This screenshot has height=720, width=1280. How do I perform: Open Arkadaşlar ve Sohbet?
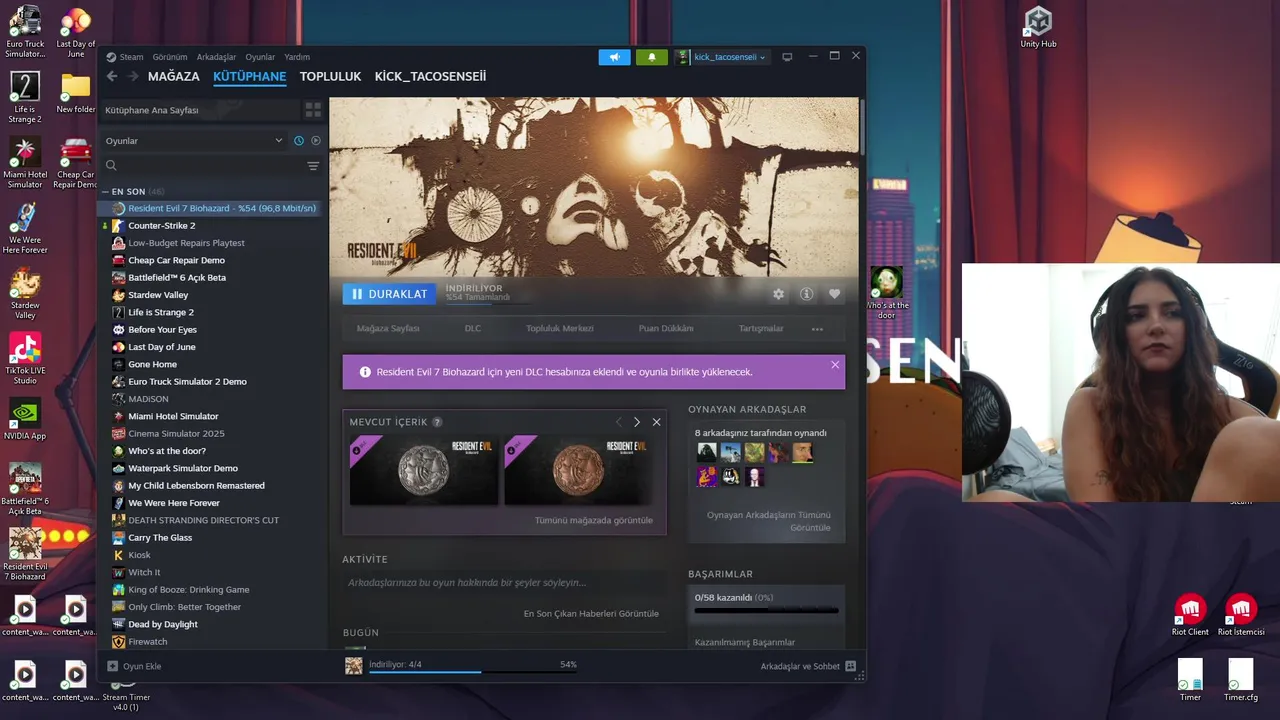(808, 666)
